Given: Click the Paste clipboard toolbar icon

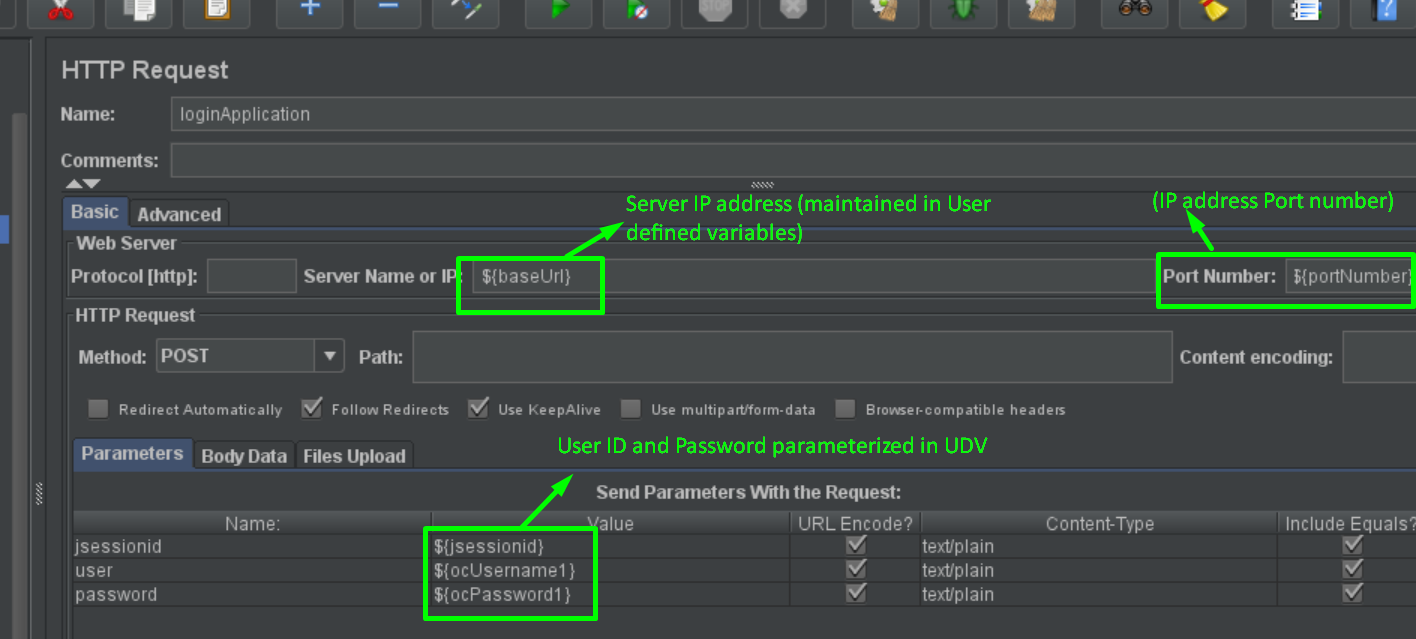Looking at the screenshot, I should pos(217,10).
